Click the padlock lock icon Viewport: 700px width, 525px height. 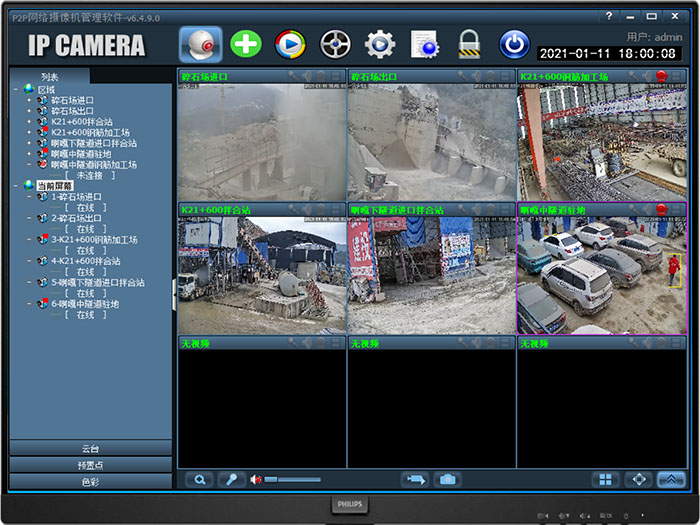tap(469, 44)
